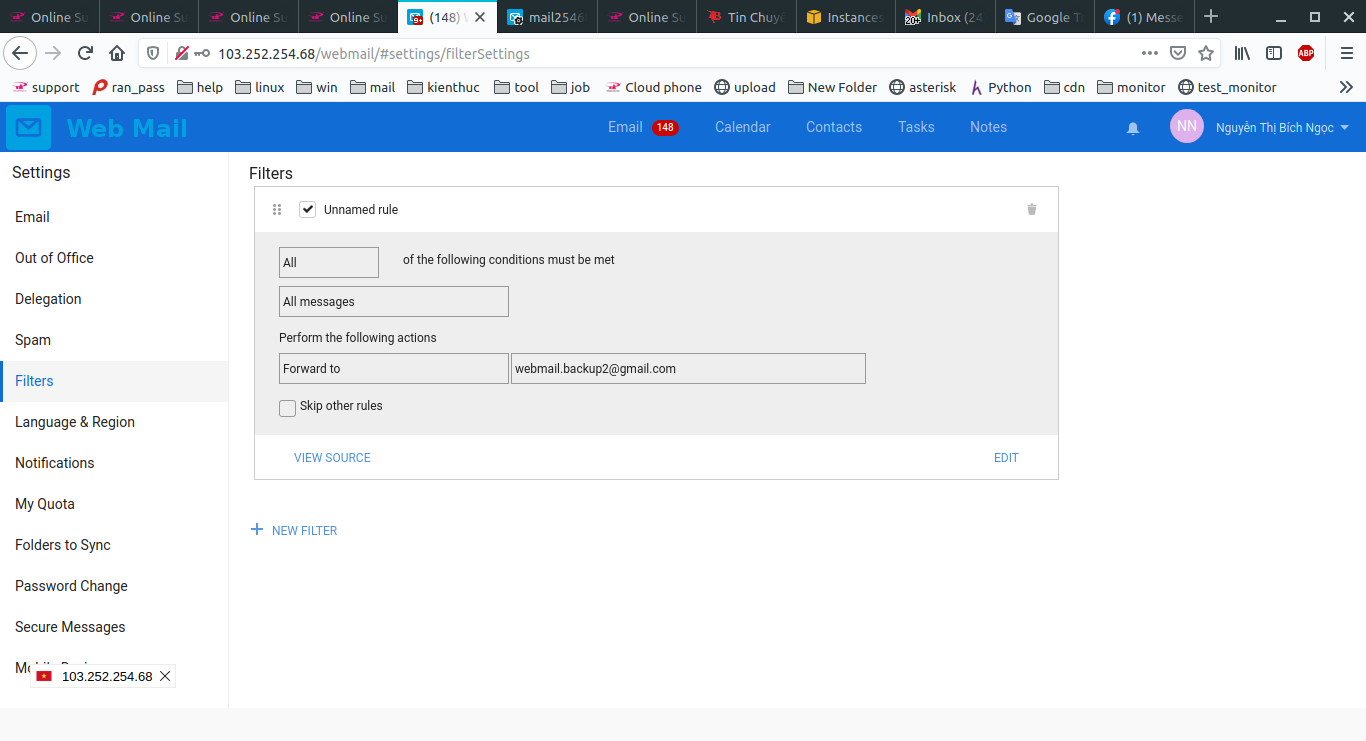
Task: Open Forward to action dropdown
Action: [394, 368]
